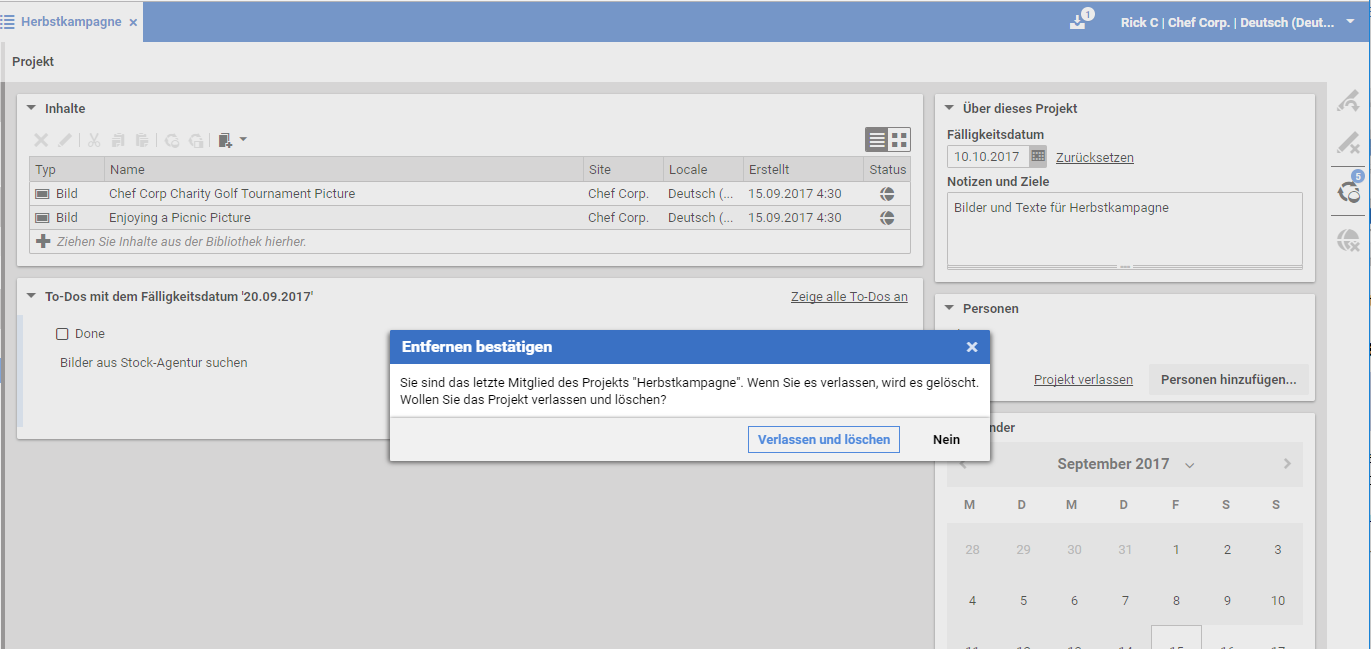Switch Inhalte to thumbnail grid view
The width and height of the screenshot is (1371, 649).
(x=899, y=140)
